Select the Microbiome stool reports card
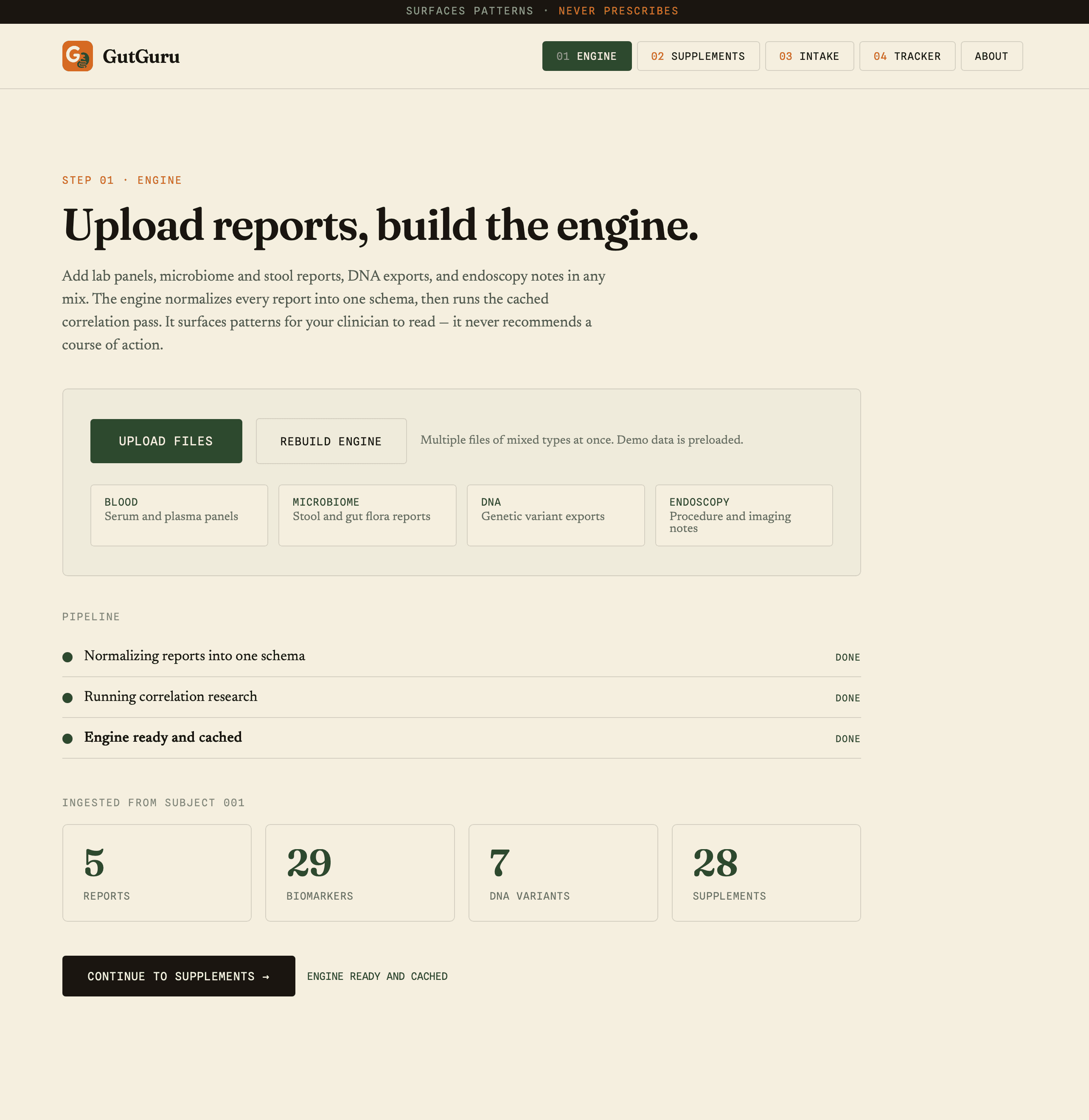The image size is (1089, 1120). [x=367, y=515]
